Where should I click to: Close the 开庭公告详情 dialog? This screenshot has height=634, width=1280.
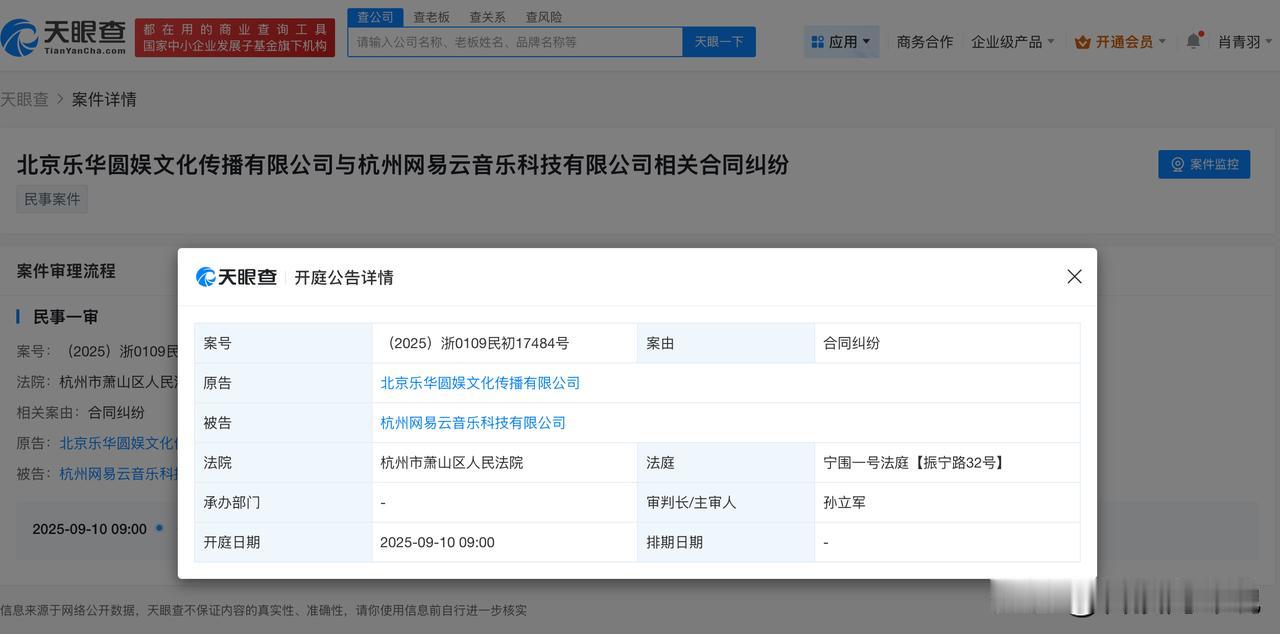point(1074,276)
